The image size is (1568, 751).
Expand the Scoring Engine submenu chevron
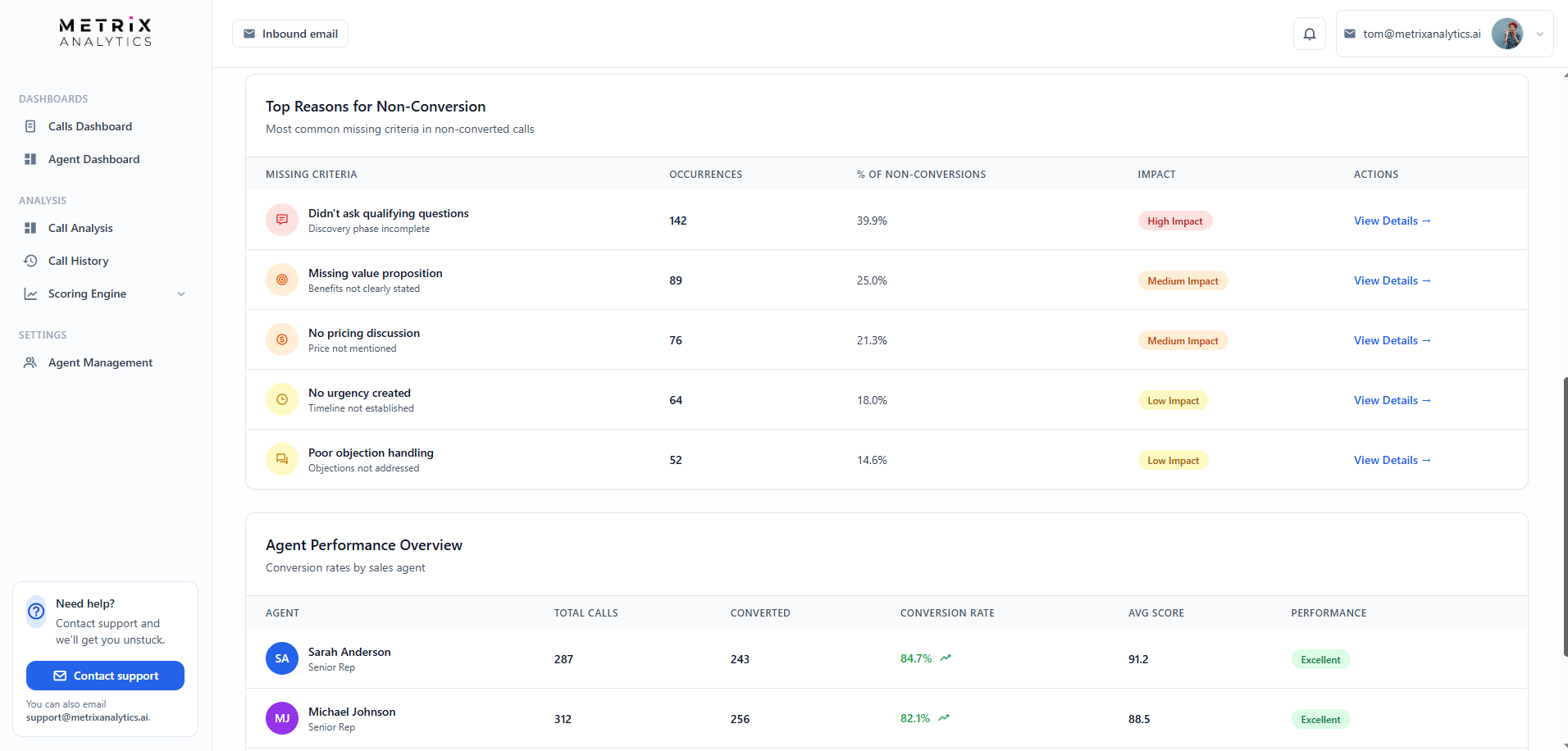pos(180,294)
